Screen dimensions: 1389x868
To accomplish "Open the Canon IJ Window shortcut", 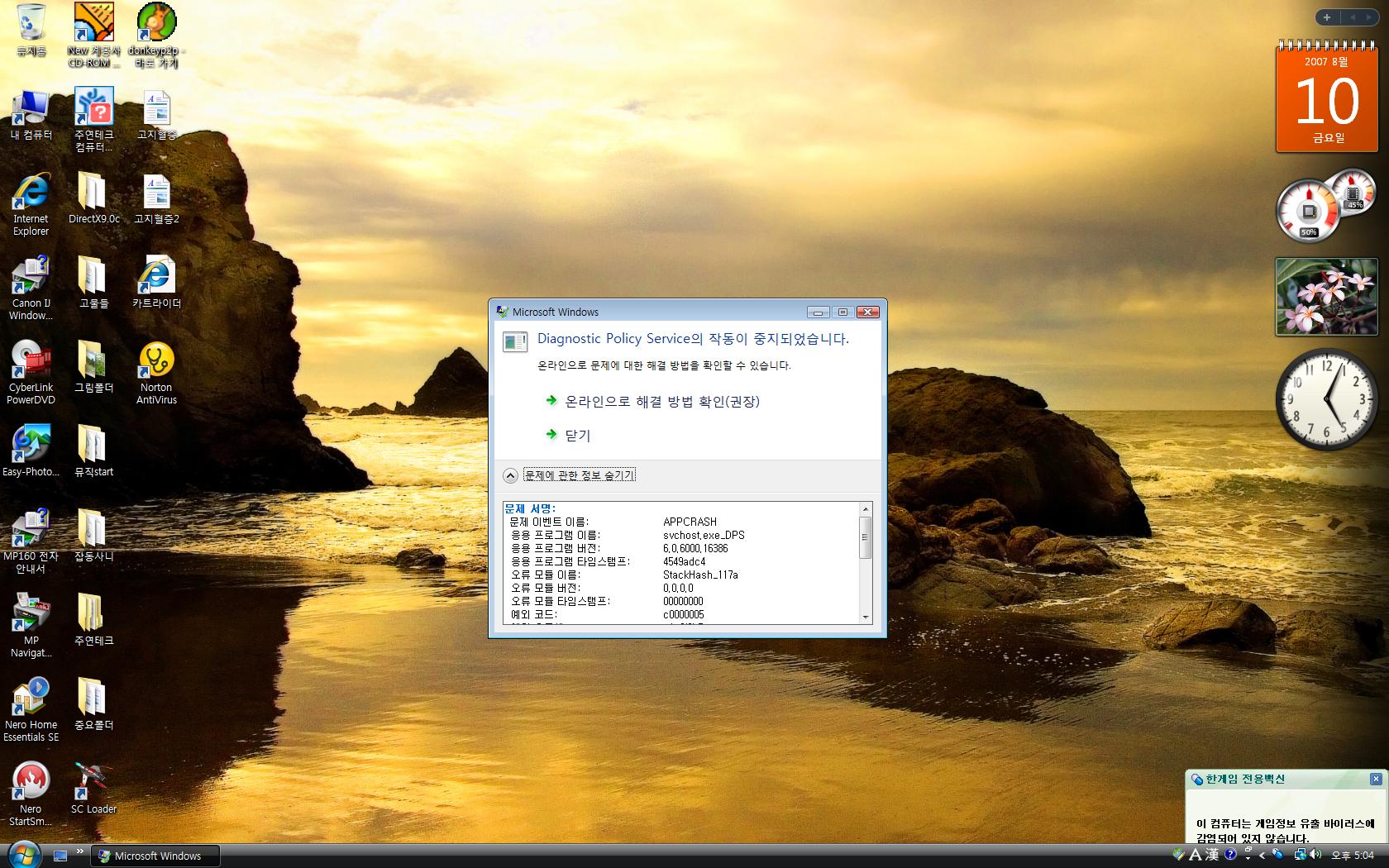I will [31, 288].
